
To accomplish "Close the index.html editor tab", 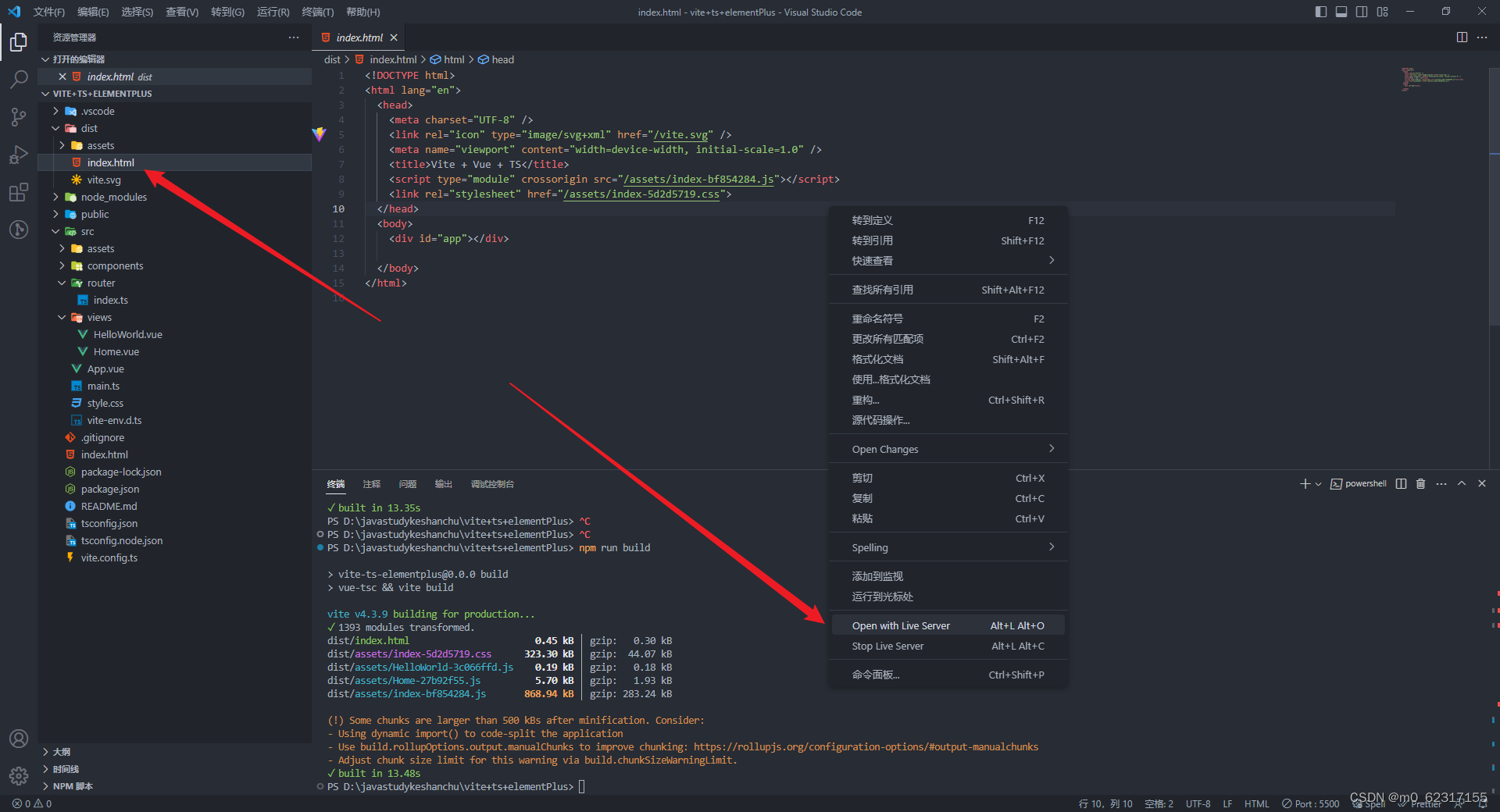I will [x=394, y=37].
